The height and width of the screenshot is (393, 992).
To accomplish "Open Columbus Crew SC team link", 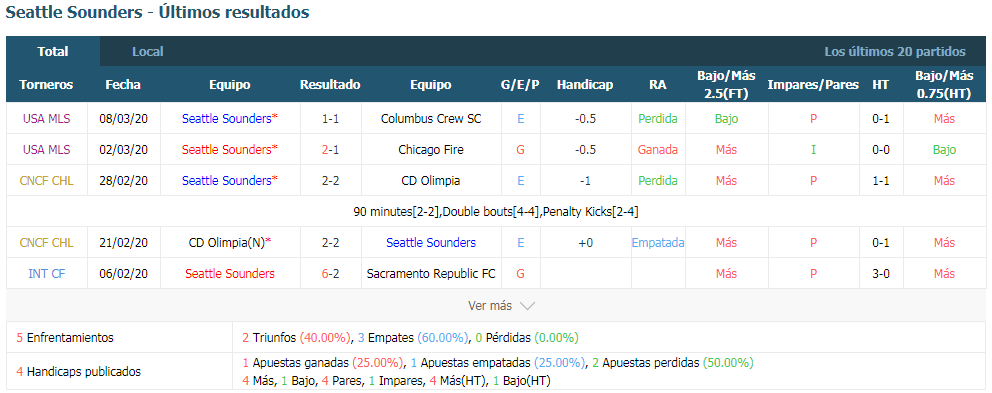I will pyautogui.click(x=431, y=118).
